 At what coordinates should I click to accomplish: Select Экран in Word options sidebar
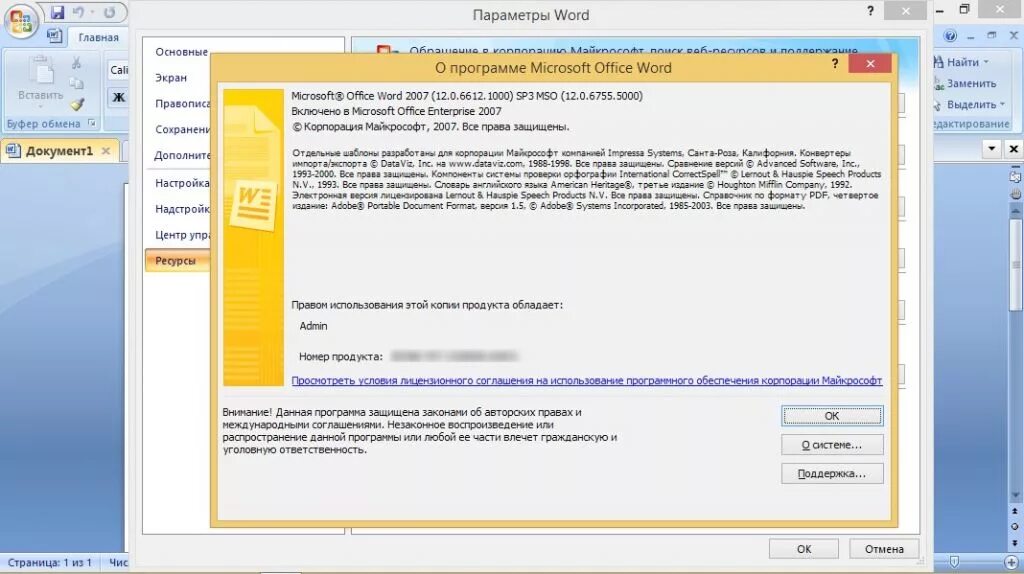click(x=171, y=78)
